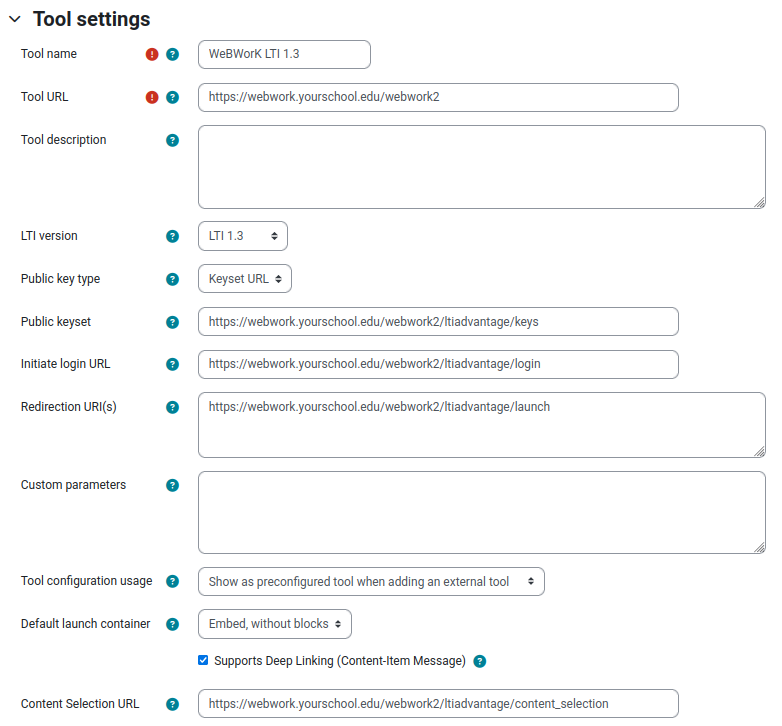Open help for Redirection URI(s)
782x726 pixels.
[x=173, y=407]
